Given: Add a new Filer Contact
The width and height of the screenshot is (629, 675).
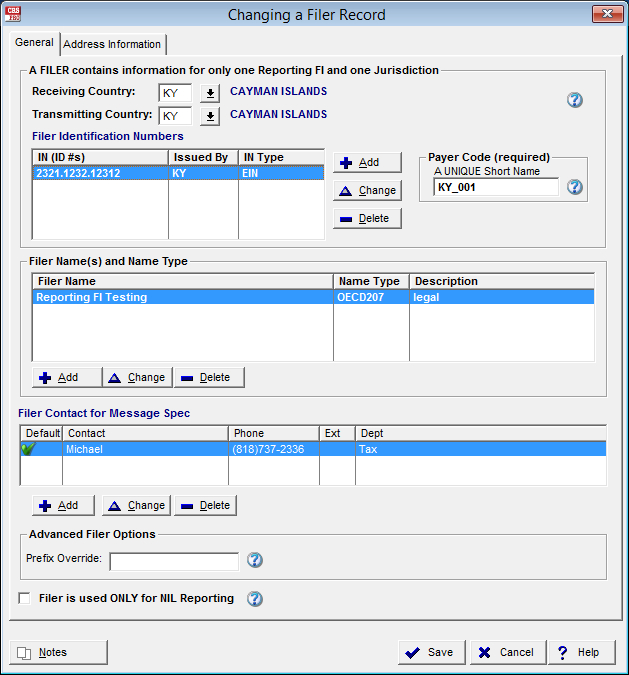Looking at the screenshot, I should coord(63,505).
